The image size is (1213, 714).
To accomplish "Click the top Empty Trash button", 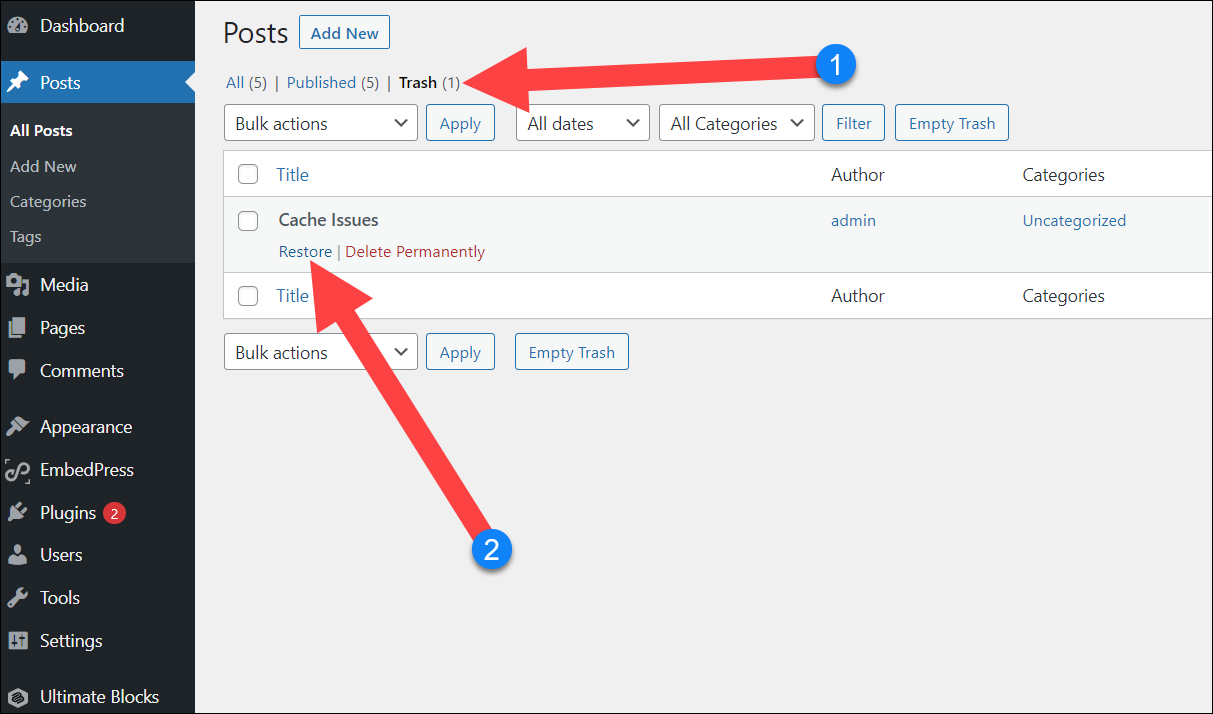I will click(952, 124).
